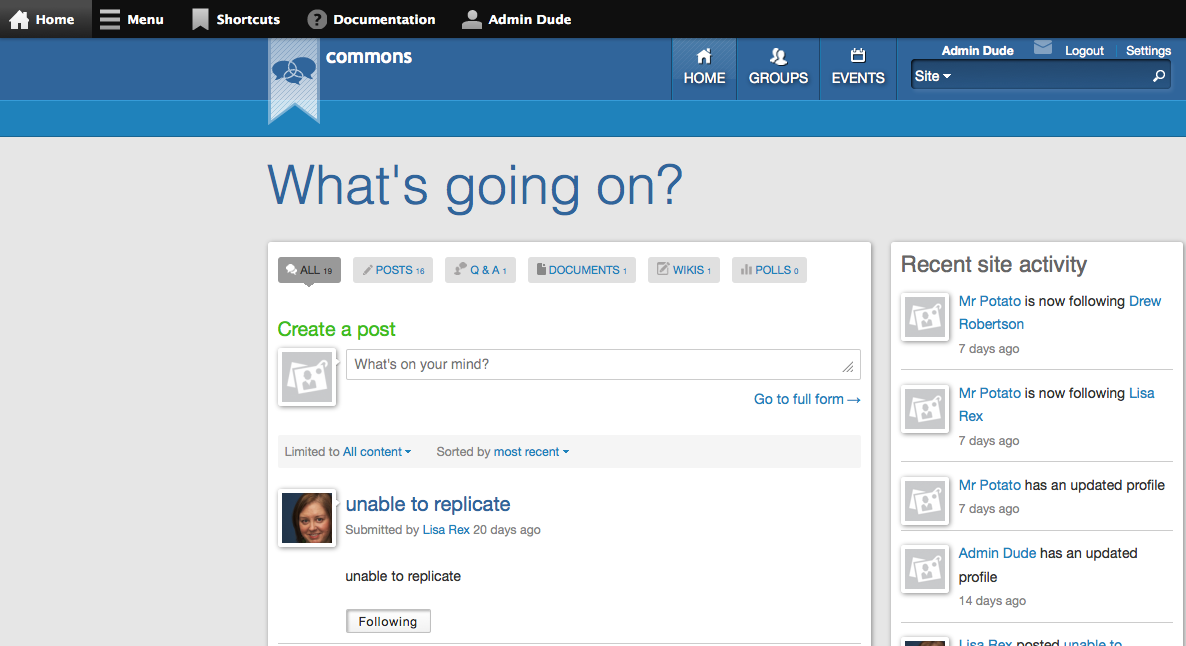
Task: Open EVENTS in site navigation
Action: pos(858,68)
